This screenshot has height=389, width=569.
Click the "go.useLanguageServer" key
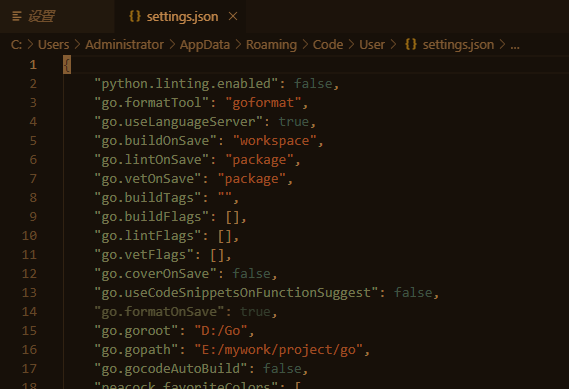coord(178,122)
